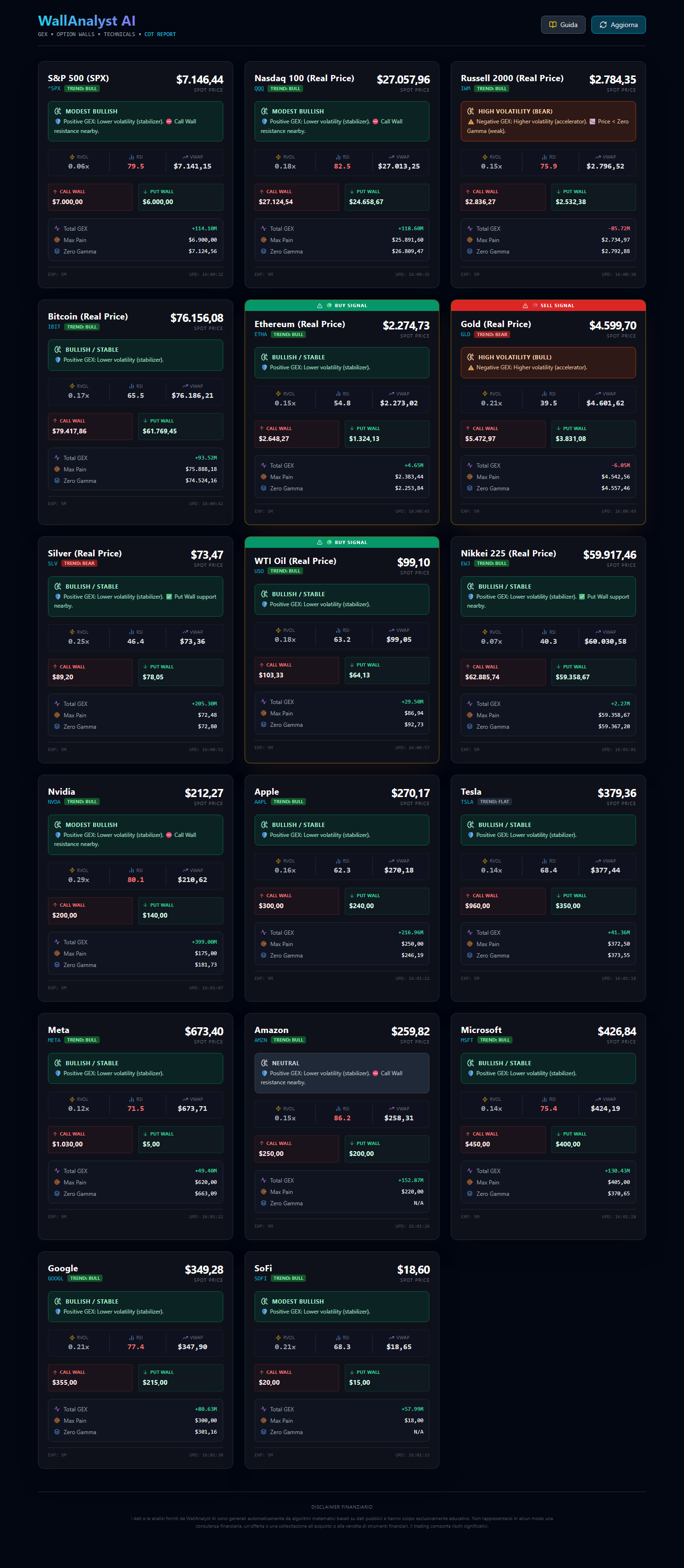Click the Bullish / Stable analysis icon in Bitcoin card
684x1568 pixels.
(x=58, y=350)
